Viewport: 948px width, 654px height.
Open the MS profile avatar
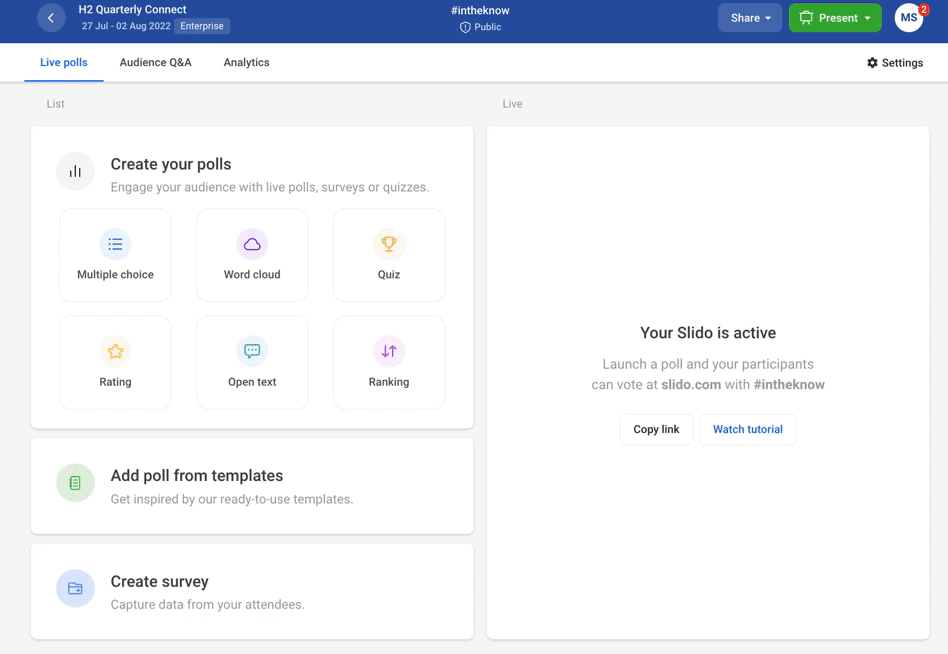[909, 18]
